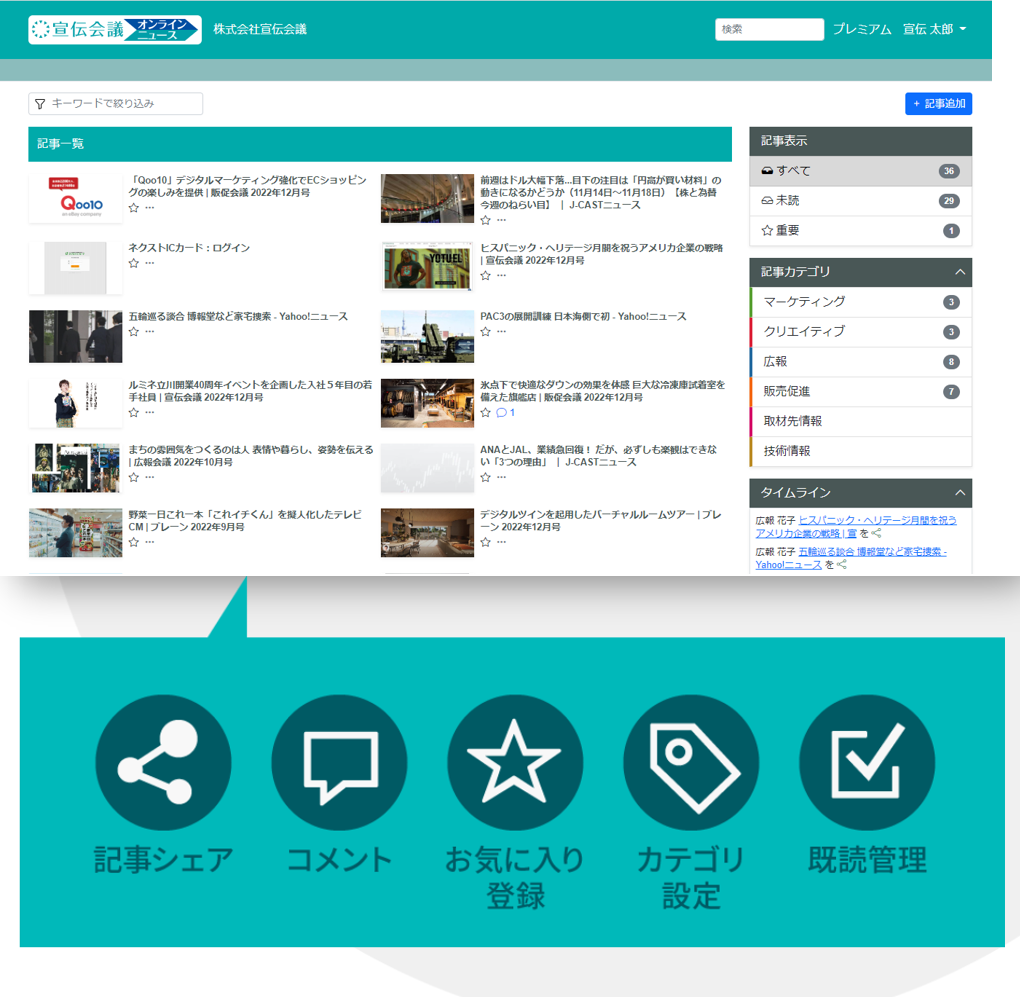Click the large 既読管理 checkmark icon
The width and height of the screenshot is (1020, 997).
[x=866, y=762]
